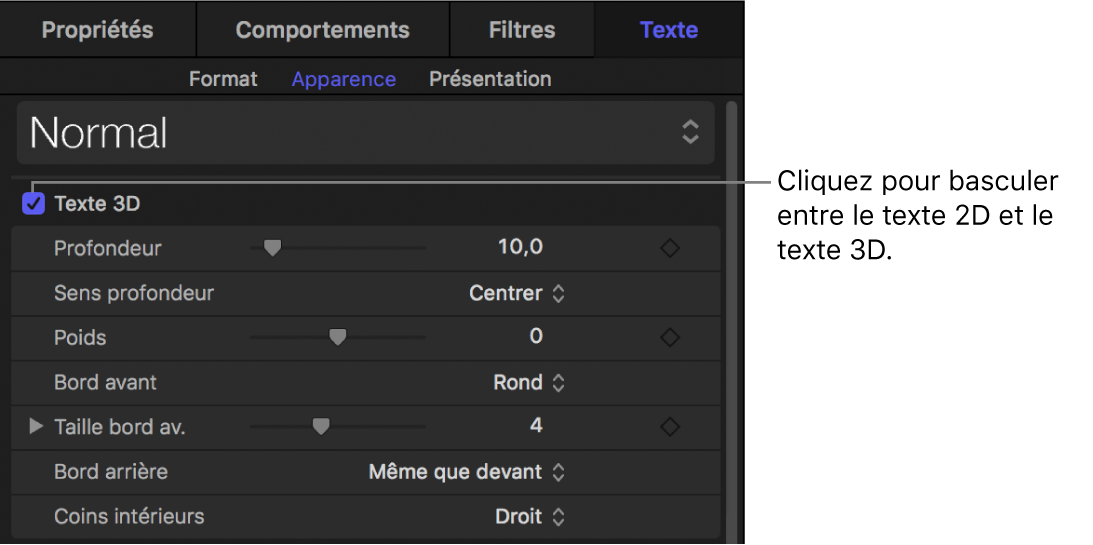Show the Format text pane
Screen dimensions: 1093x545
coord(223,79)
